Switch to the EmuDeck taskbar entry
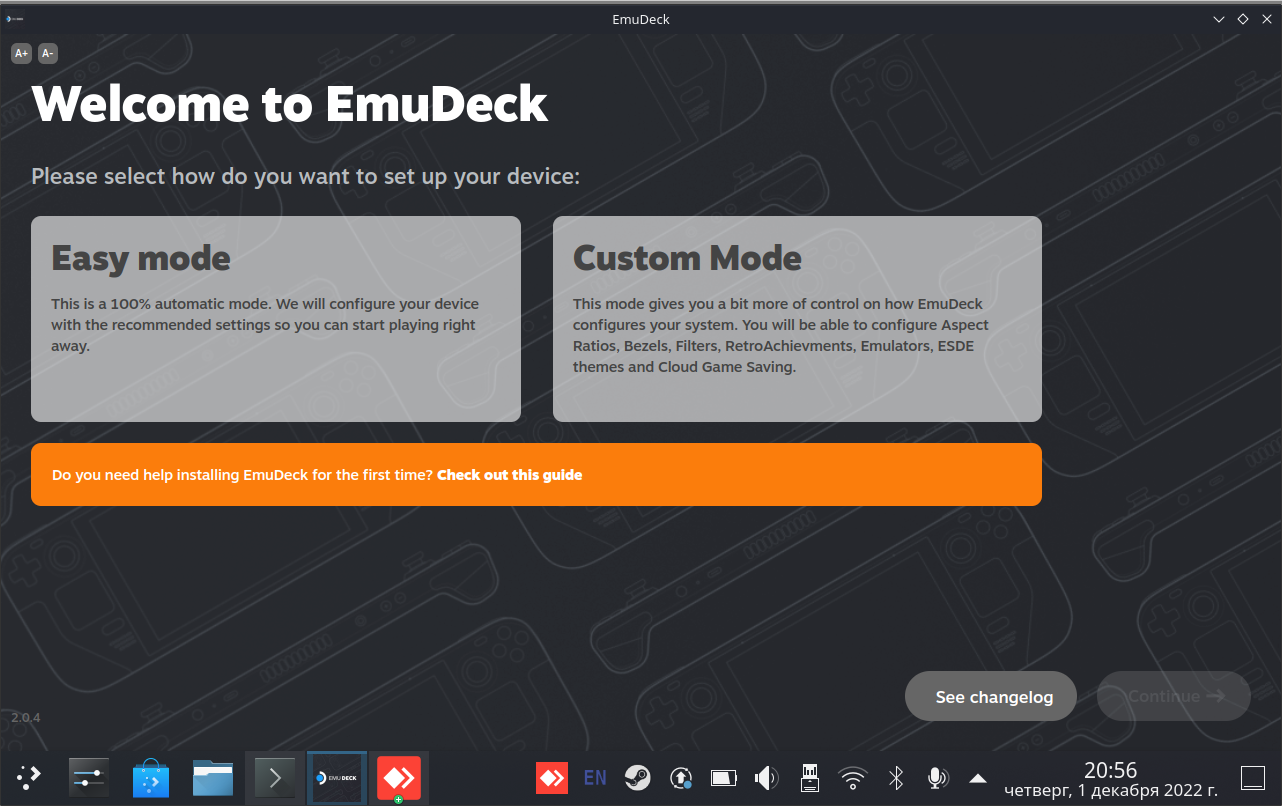Viewport: 1282px width, 806px height. click(337, 777)
